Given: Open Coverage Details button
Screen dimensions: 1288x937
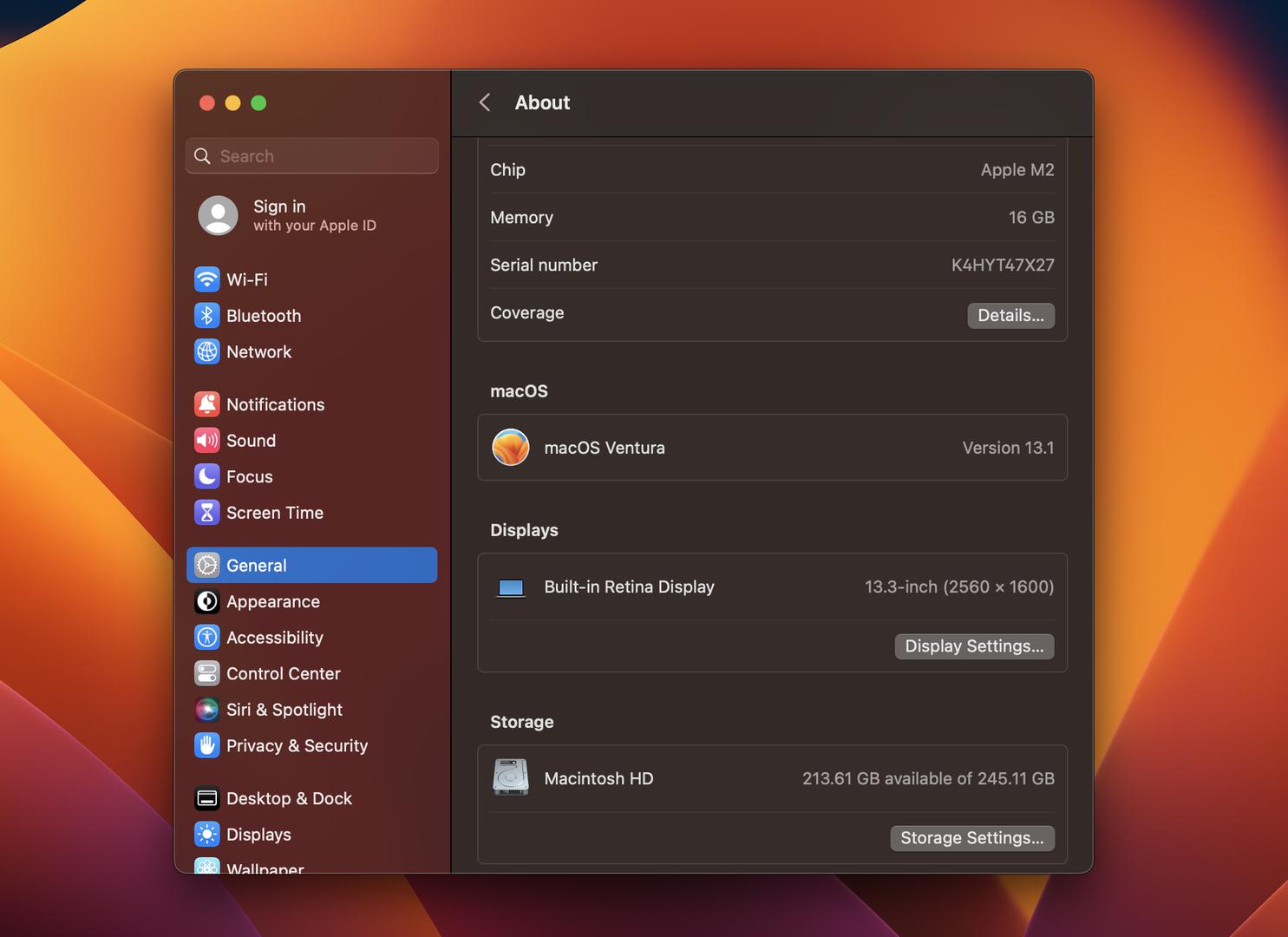Looking at the screenshot, I should coord(1010,316).
